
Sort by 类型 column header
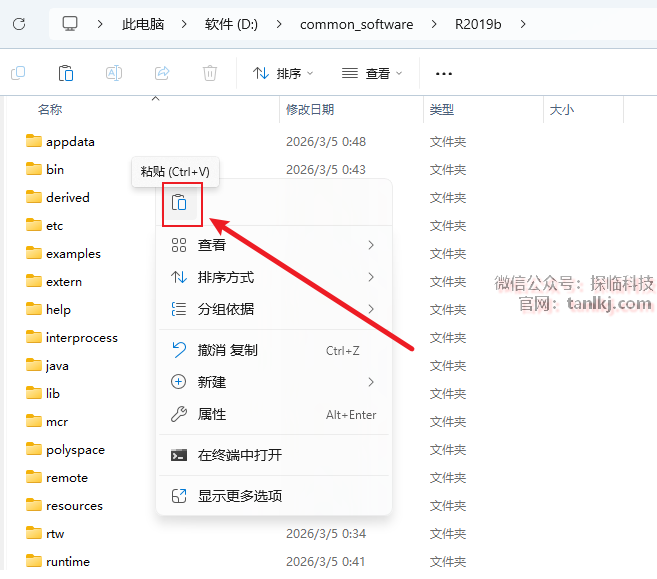click(442, 110)
